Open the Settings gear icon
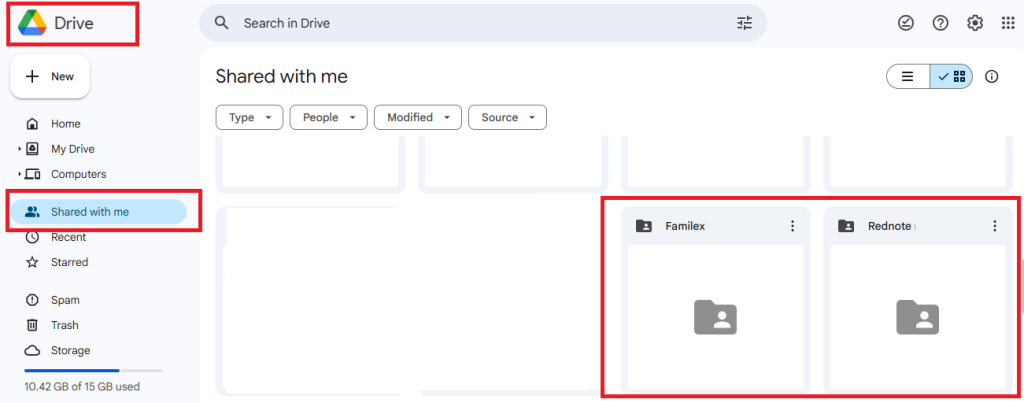 point(975,23)
